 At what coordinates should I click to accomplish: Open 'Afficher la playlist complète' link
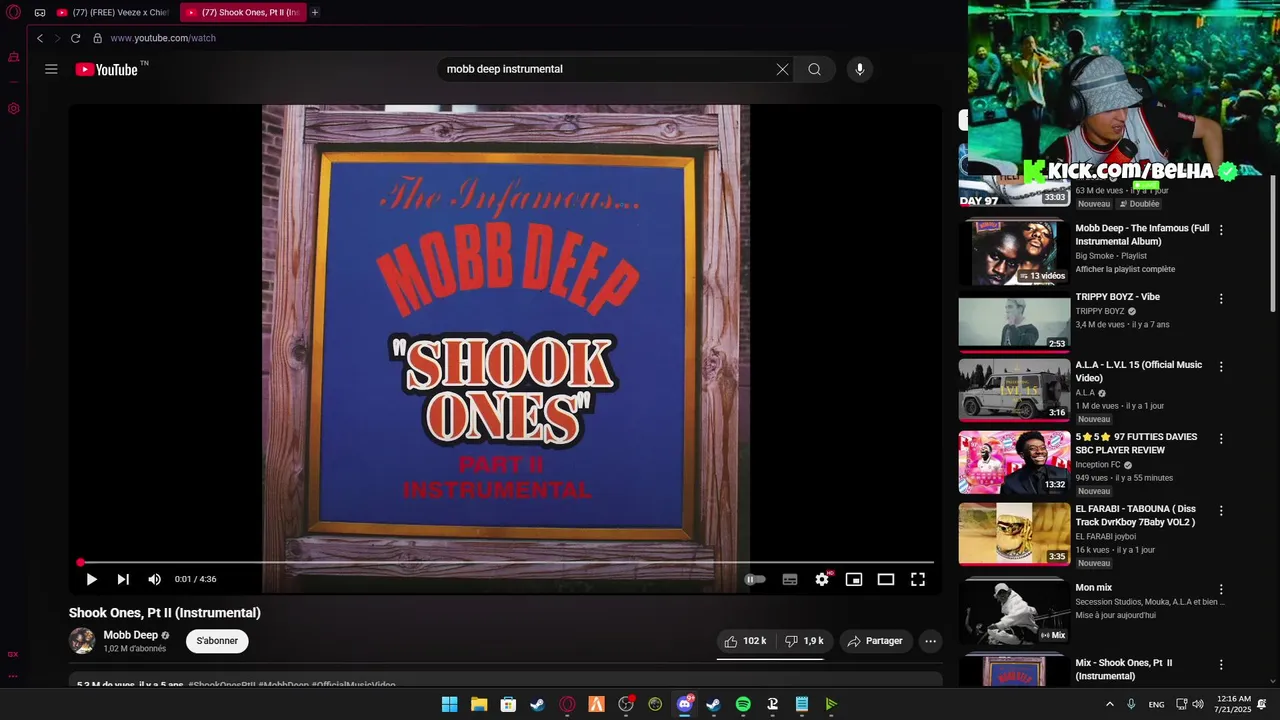point(1125,269)
